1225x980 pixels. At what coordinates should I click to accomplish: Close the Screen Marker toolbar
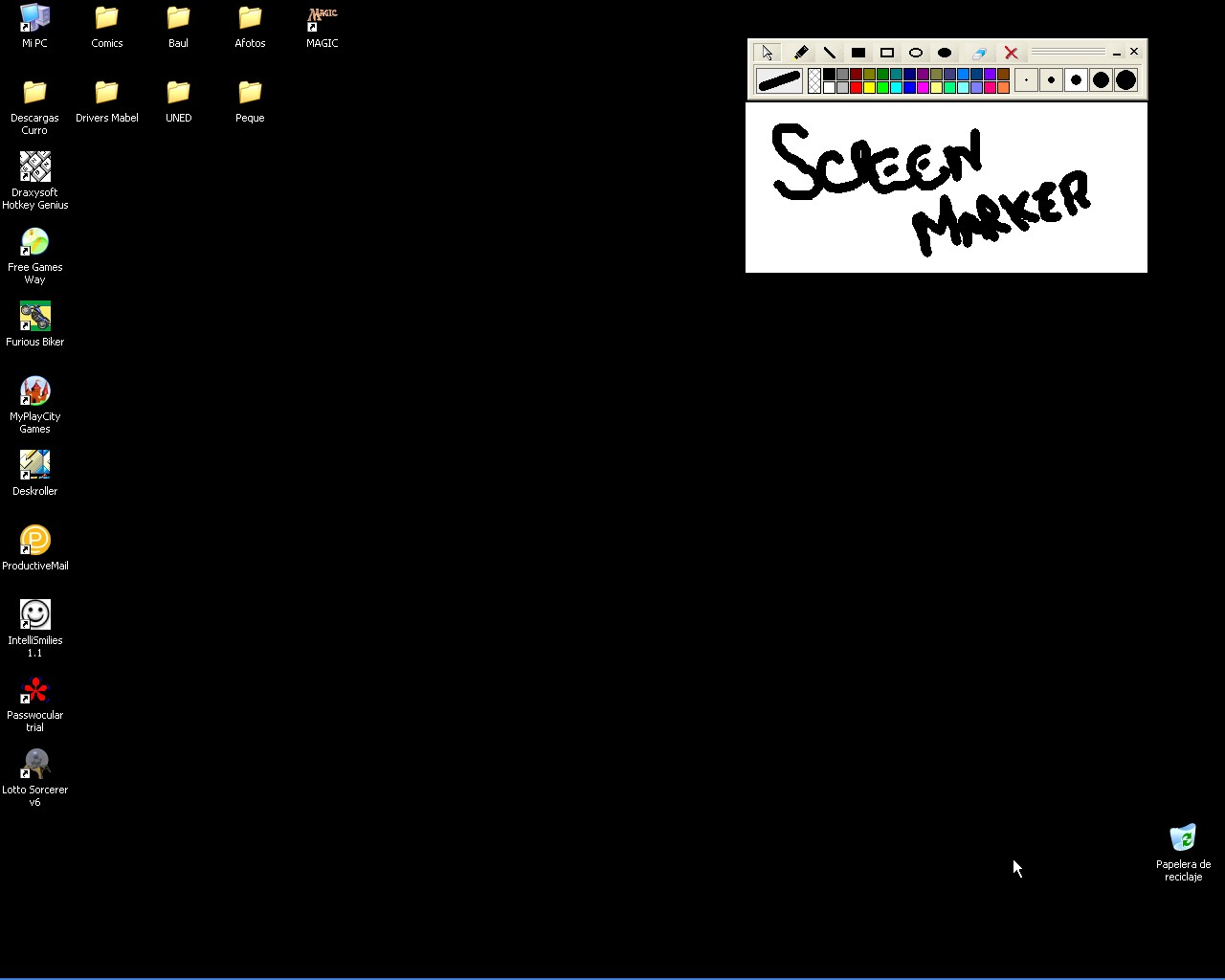click(x=1134, y=52)
